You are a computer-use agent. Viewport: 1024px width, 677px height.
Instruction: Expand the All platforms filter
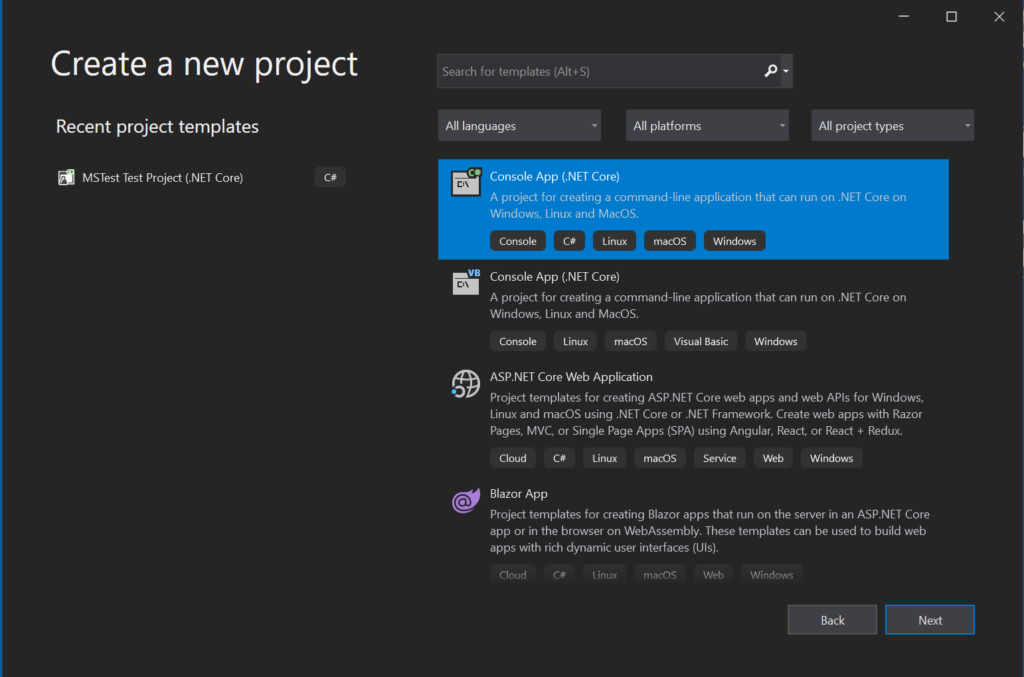tap(707, 126)
